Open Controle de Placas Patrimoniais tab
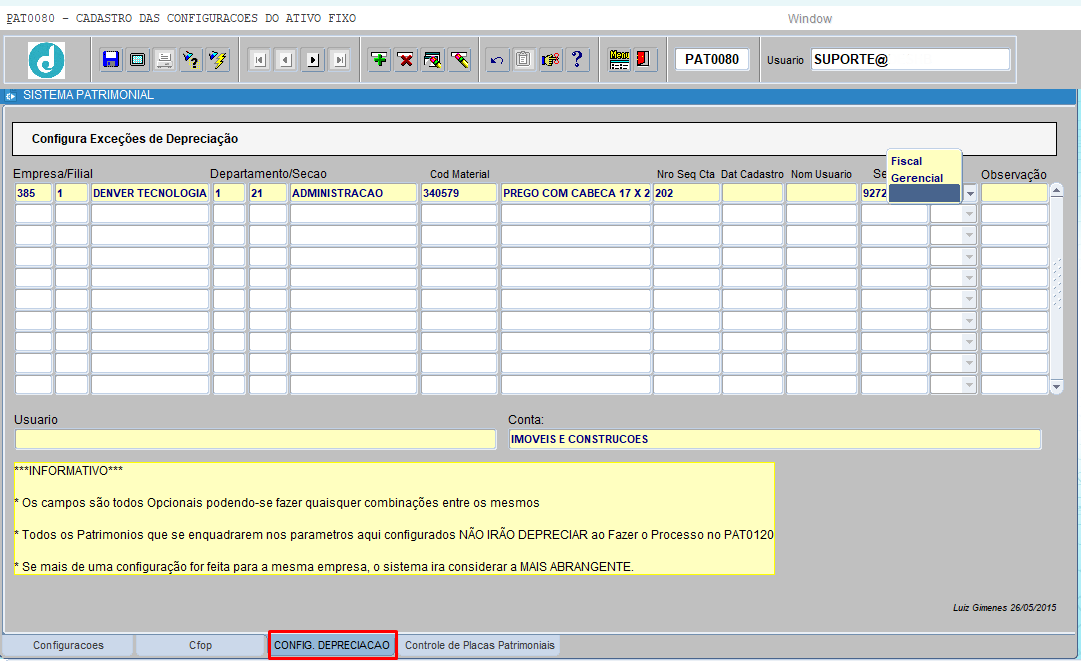 point(480,645)
